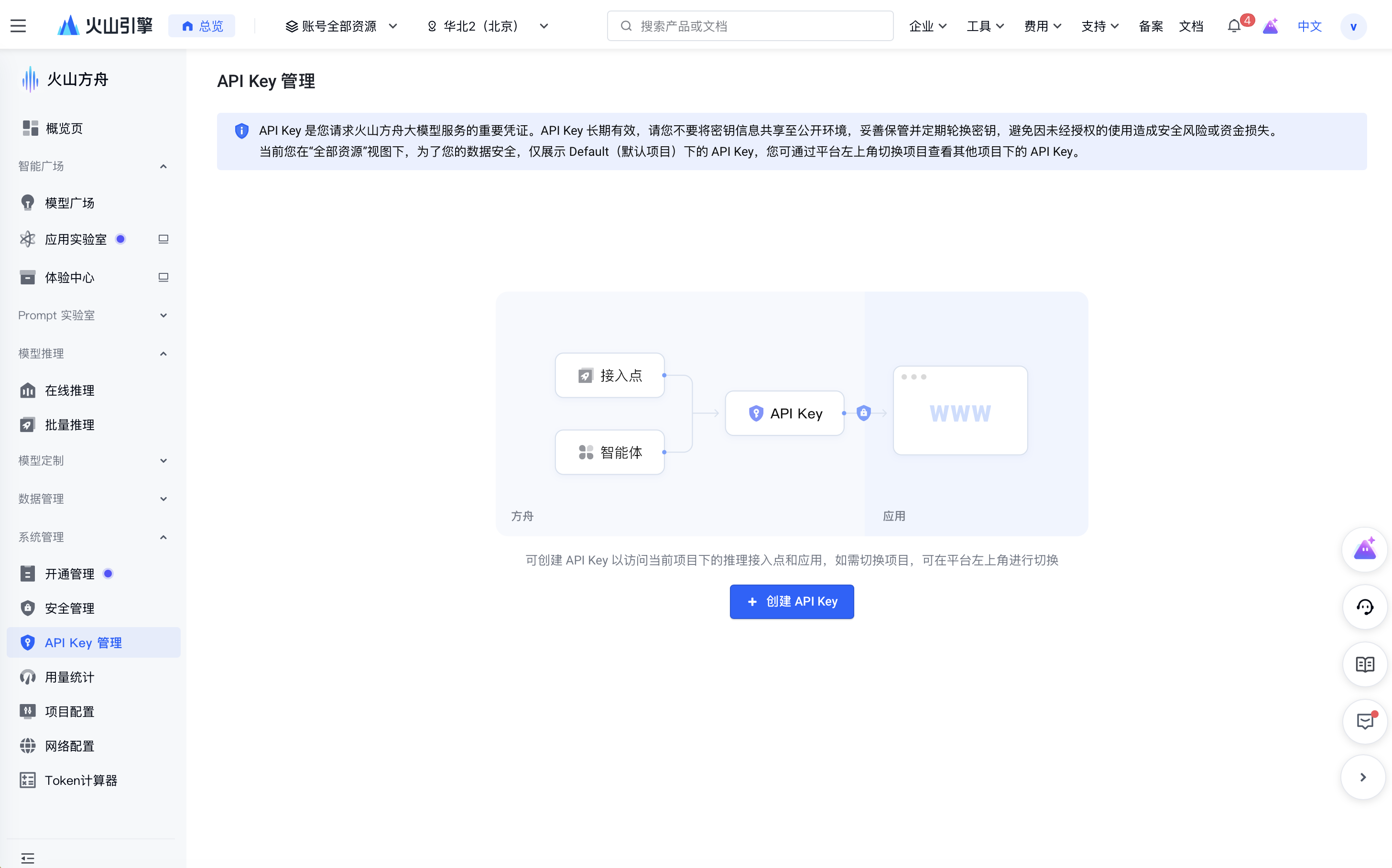Collapse the sidebar using bottom icon
The width and height of the screenshot is (1392, 868).
tap(28, 858)
